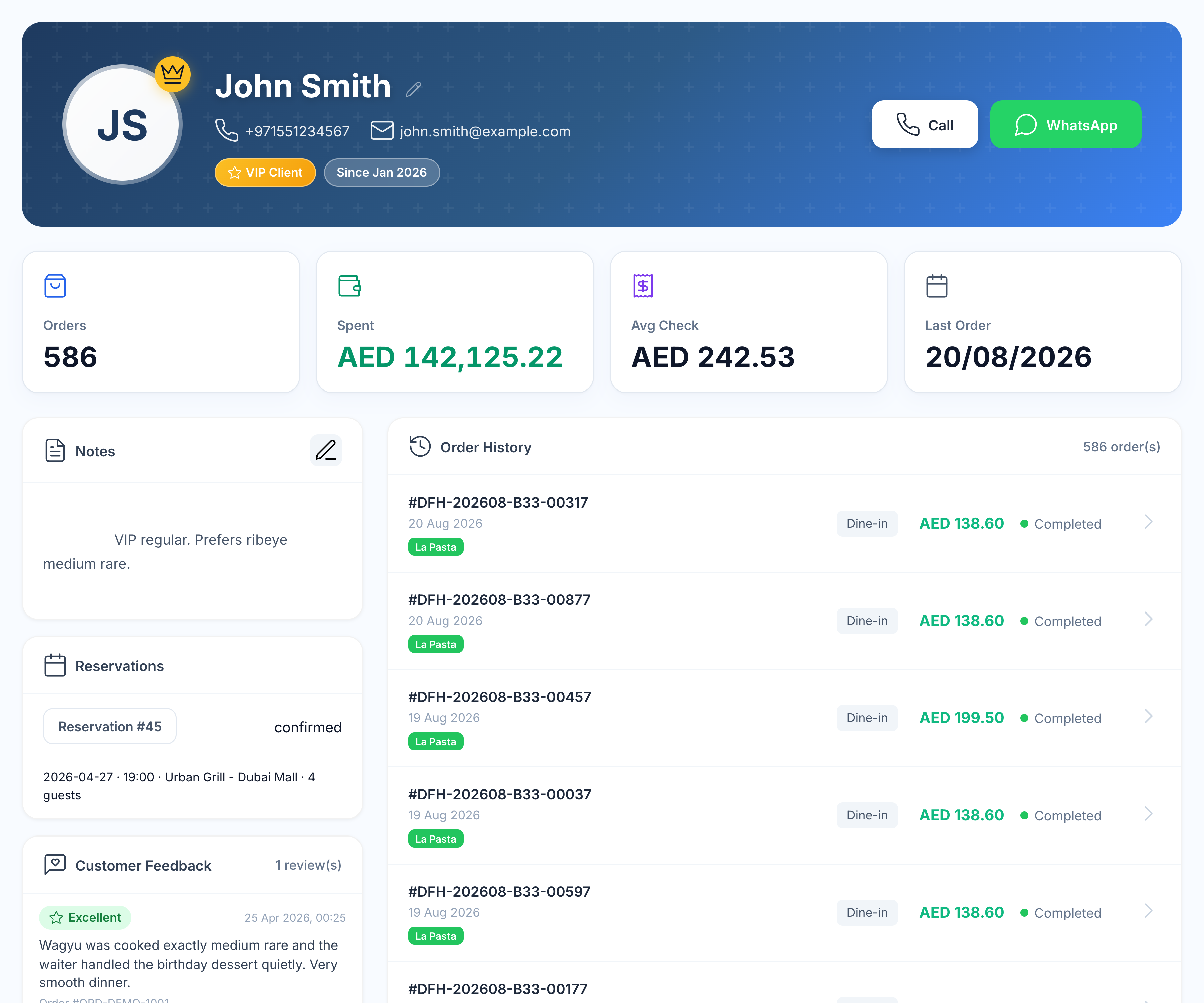
Task: Click the heart speech bubble Customer Feedback icon
Action: click(x=55, y=864)
